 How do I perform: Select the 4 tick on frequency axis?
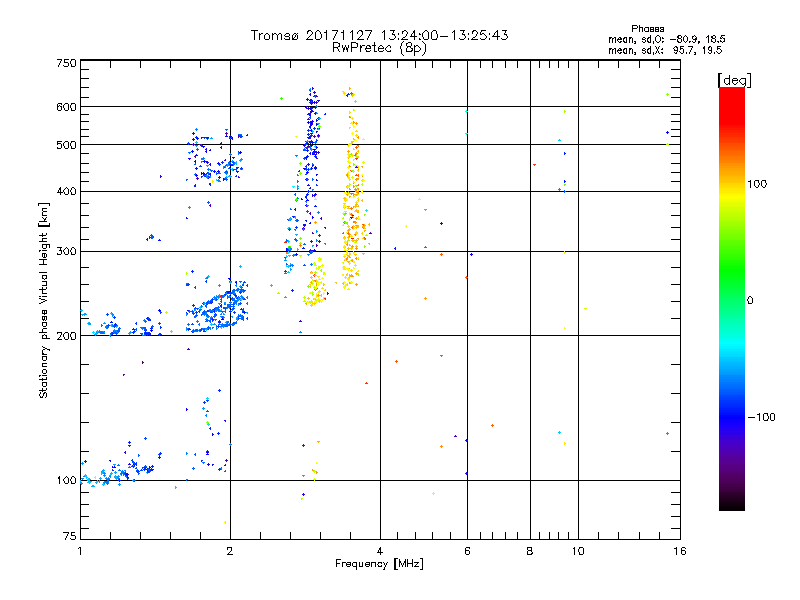(380, 551)
